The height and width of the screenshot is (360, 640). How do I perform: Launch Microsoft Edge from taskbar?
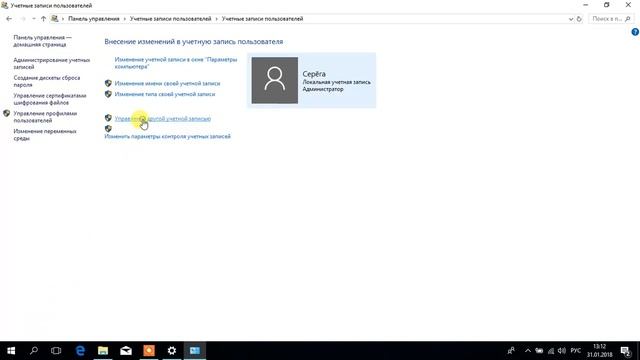tap(80, 351)
